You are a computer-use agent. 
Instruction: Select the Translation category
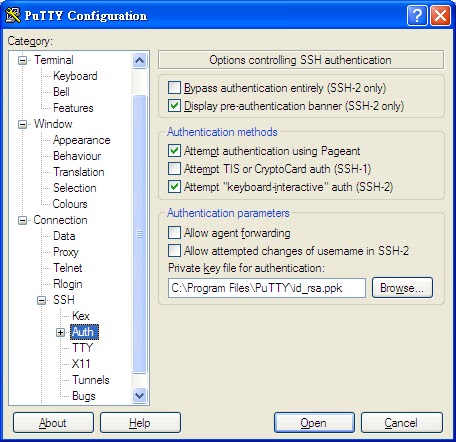79,172
